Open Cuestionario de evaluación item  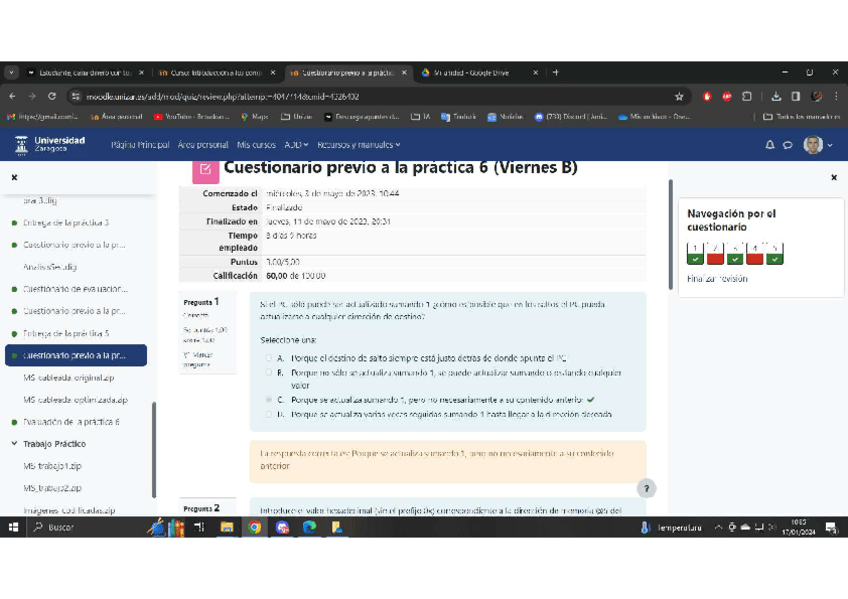(x=75, y=289)
